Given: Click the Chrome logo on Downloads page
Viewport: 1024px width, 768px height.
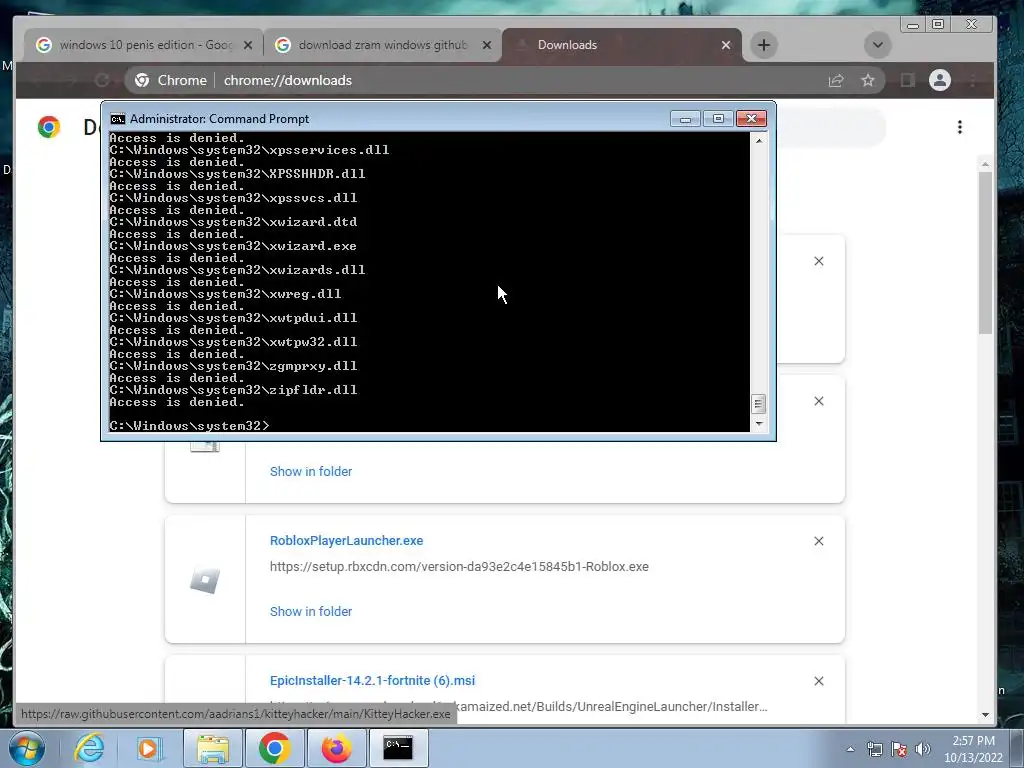Looking at the screenshot, I should (x=49, y=127).
